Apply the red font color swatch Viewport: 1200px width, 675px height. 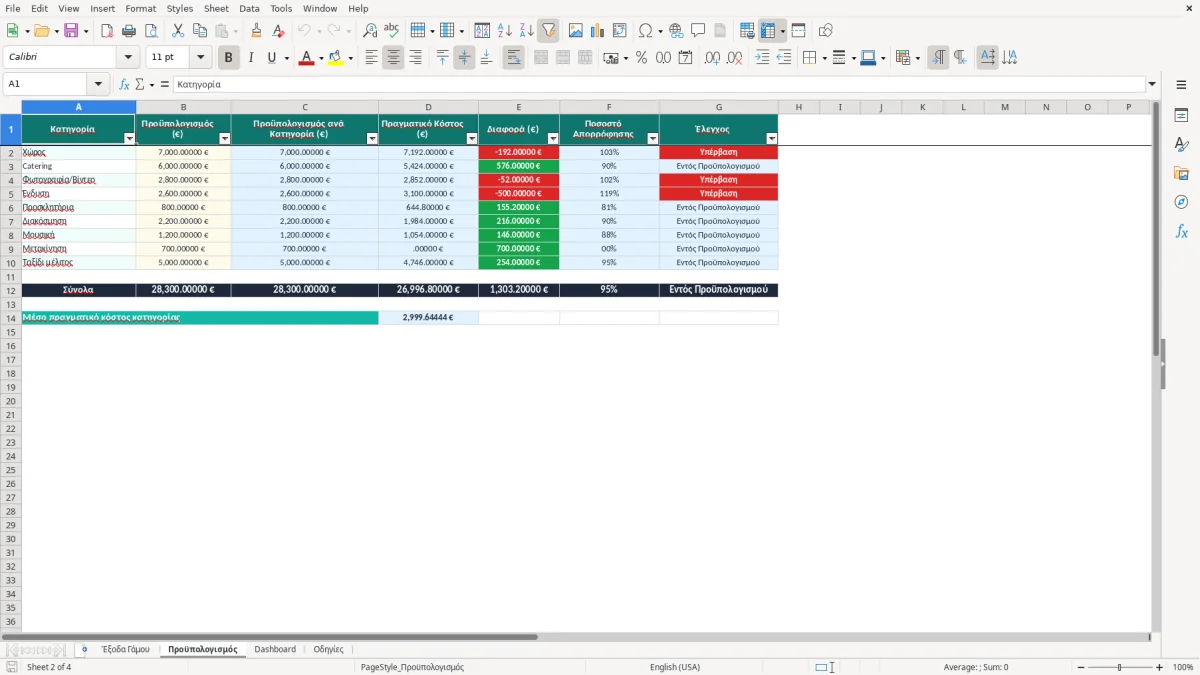coord(306,58)
